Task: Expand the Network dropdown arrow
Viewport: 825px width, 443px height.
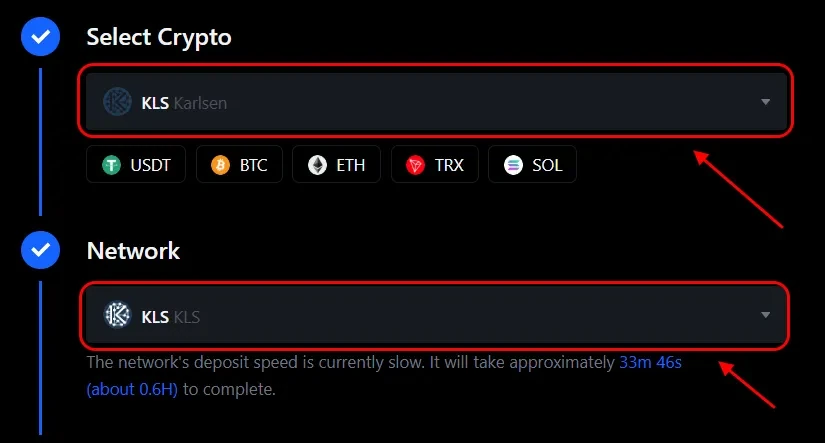Action: tap(765, 316)
